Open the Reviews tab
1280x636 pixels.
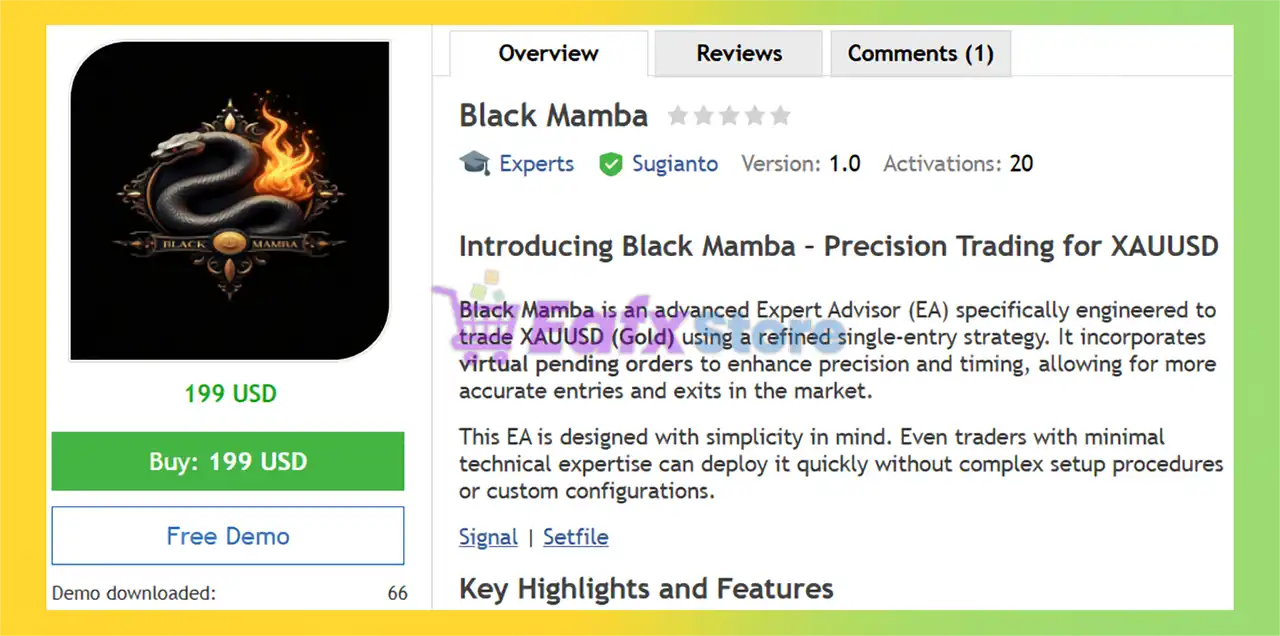click(x=739, y=53)
